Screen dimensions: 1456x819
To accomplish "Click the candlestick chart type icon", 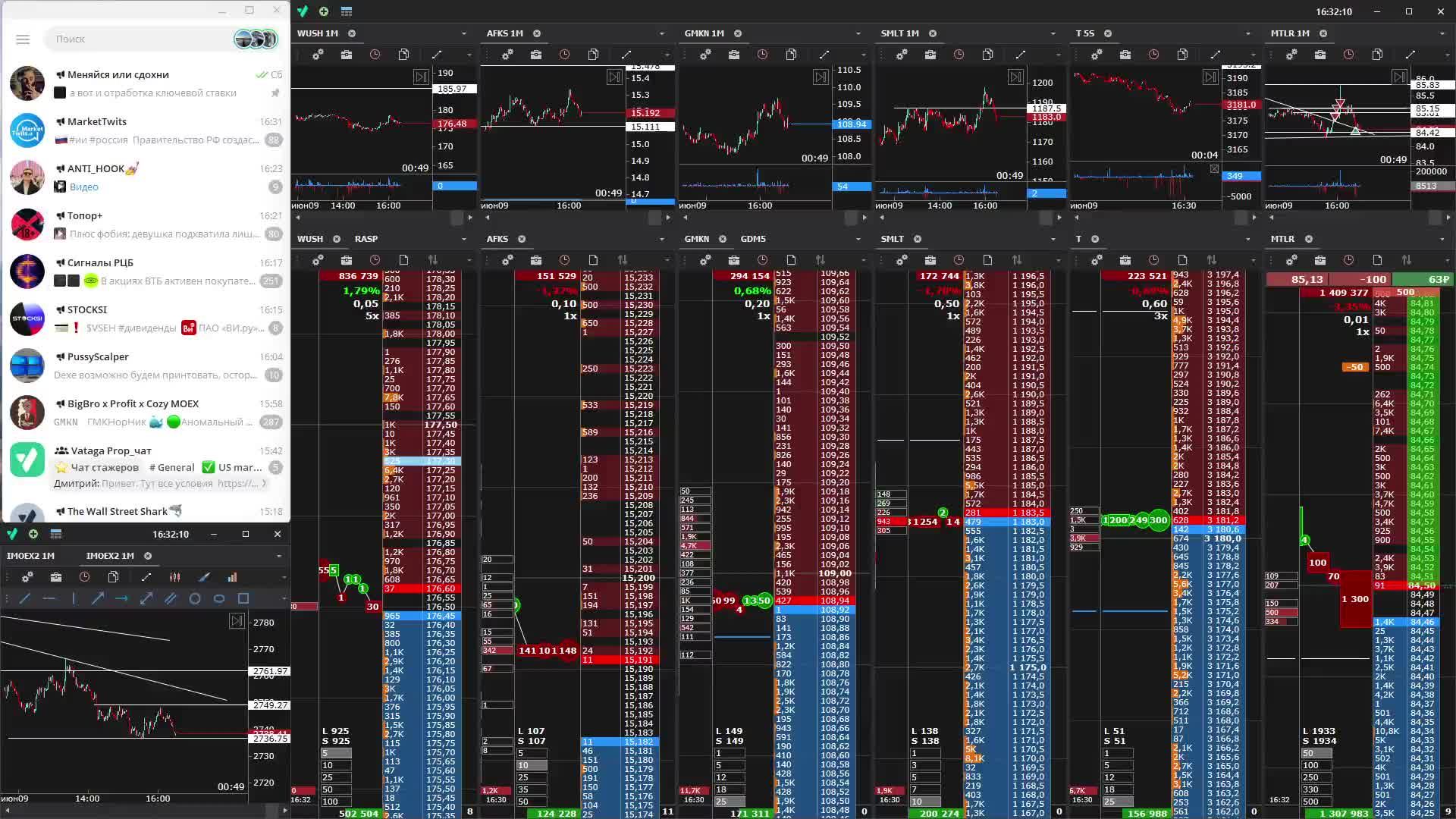I will (x=175, y=577).
